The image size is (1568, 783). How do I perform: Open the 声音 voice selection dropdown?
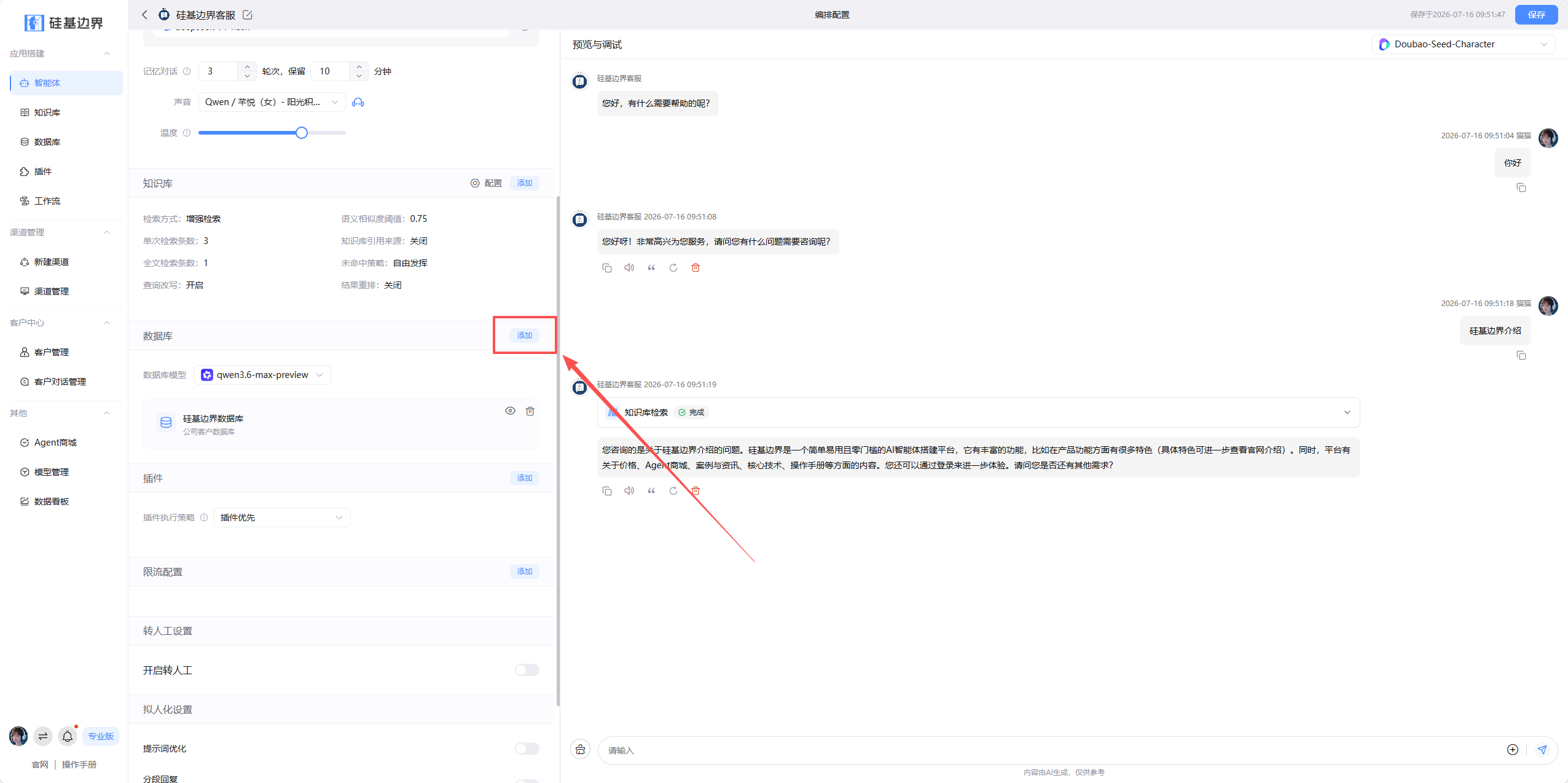click(272, 102)
